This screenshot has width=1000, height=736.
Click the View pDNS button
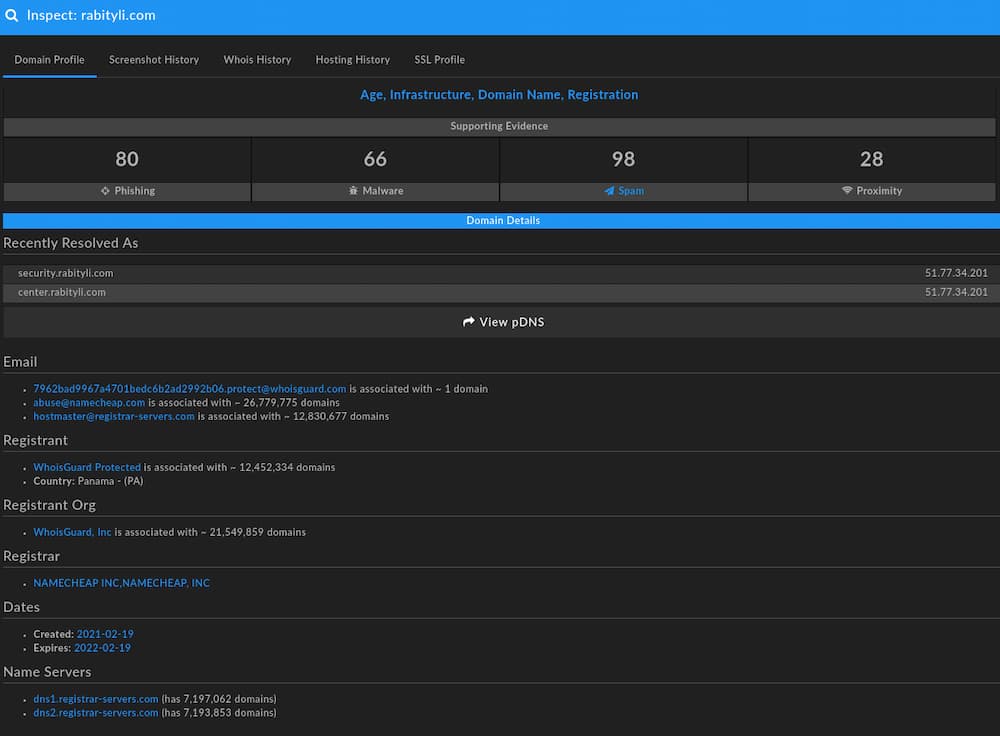[501, 322]
